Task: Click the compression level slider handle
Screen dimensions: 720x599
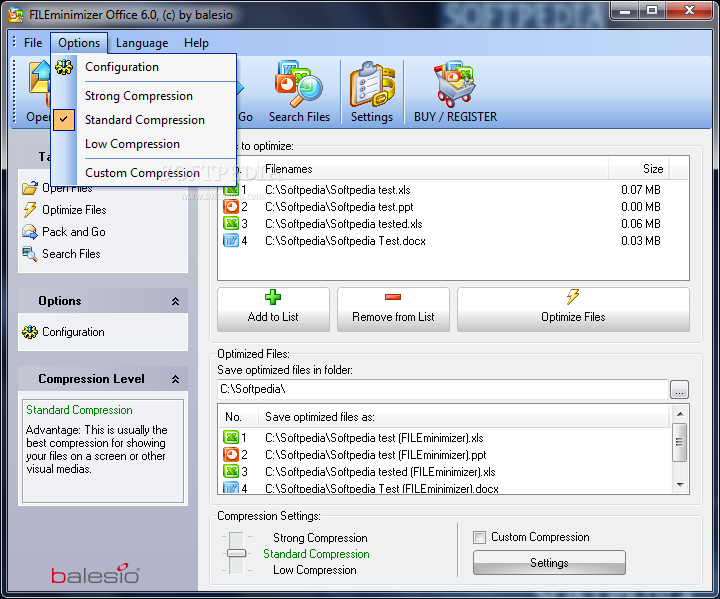Action: pos(236,553)
